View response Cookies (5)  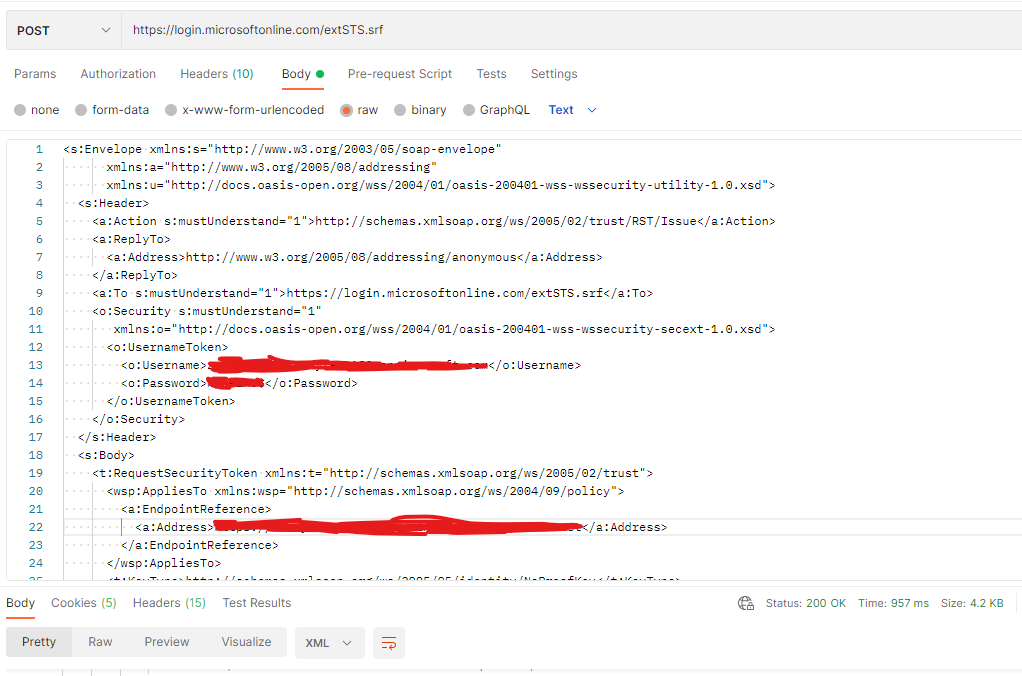click(x=83, y=602)
